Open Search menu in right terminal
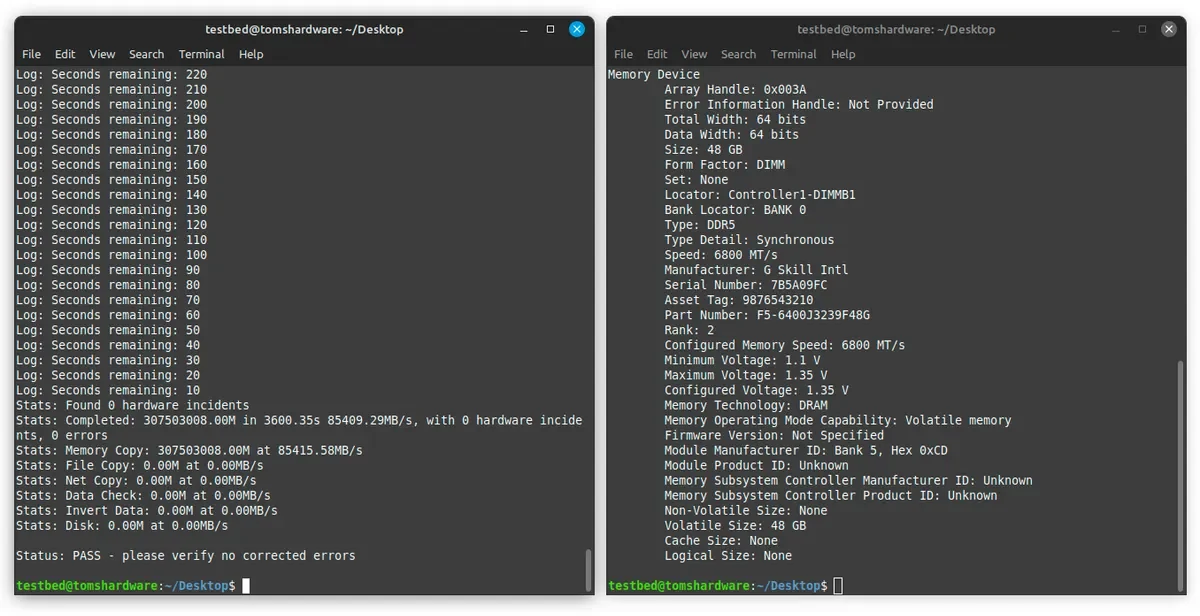 click(738, 54)
